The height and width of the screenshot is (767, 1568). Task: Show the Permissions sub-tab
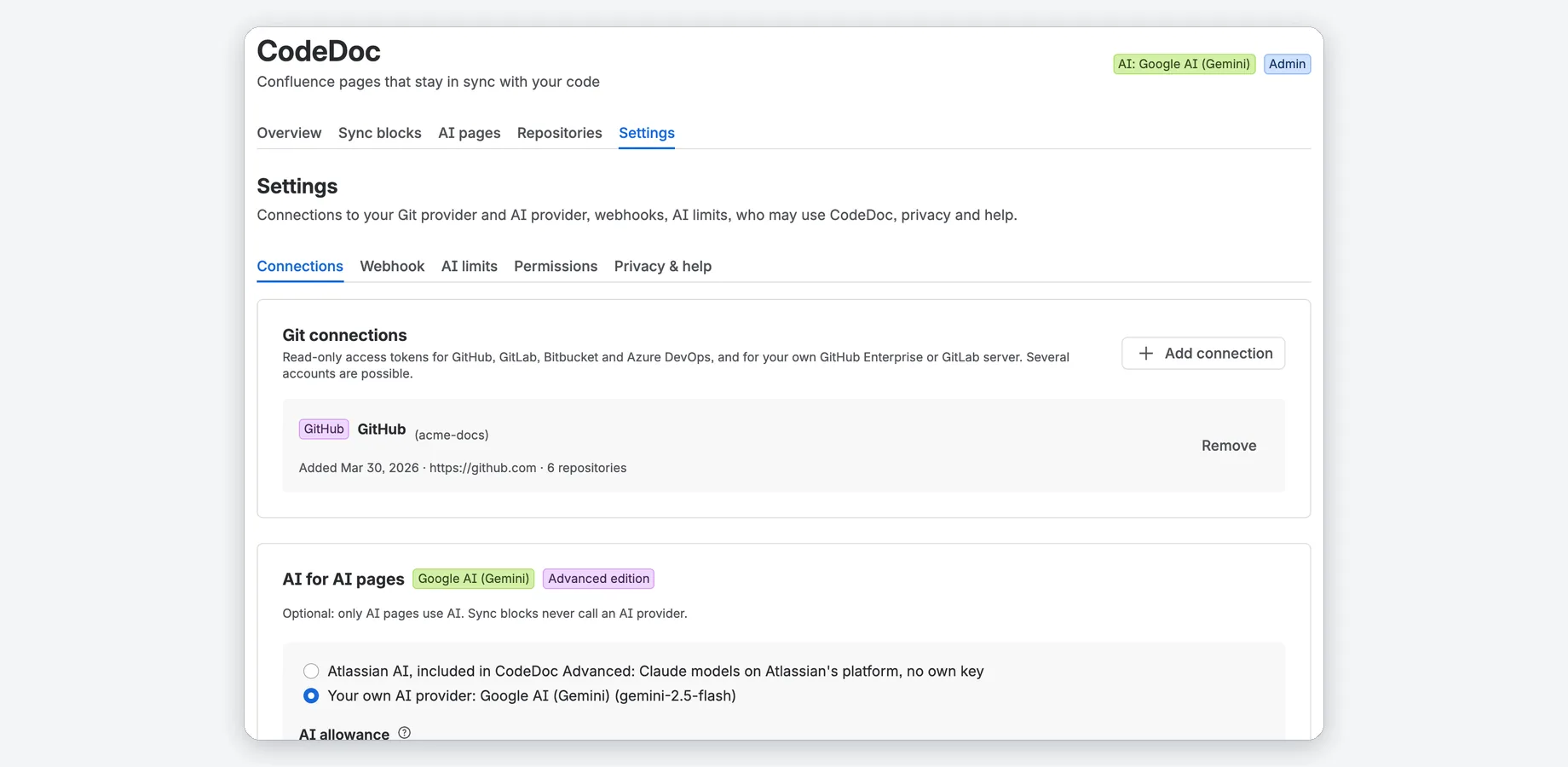(x=556, y=266)
